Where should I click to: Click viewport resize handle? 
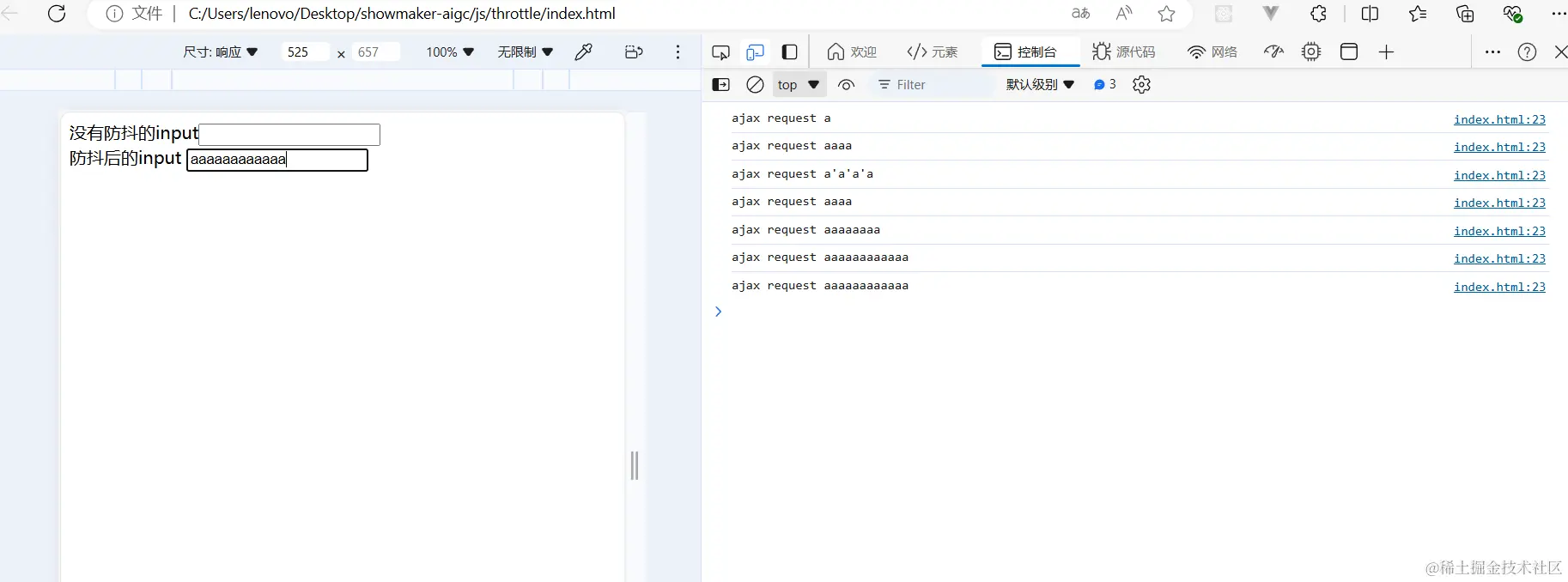pyautogui.click(x=635, y=465)
